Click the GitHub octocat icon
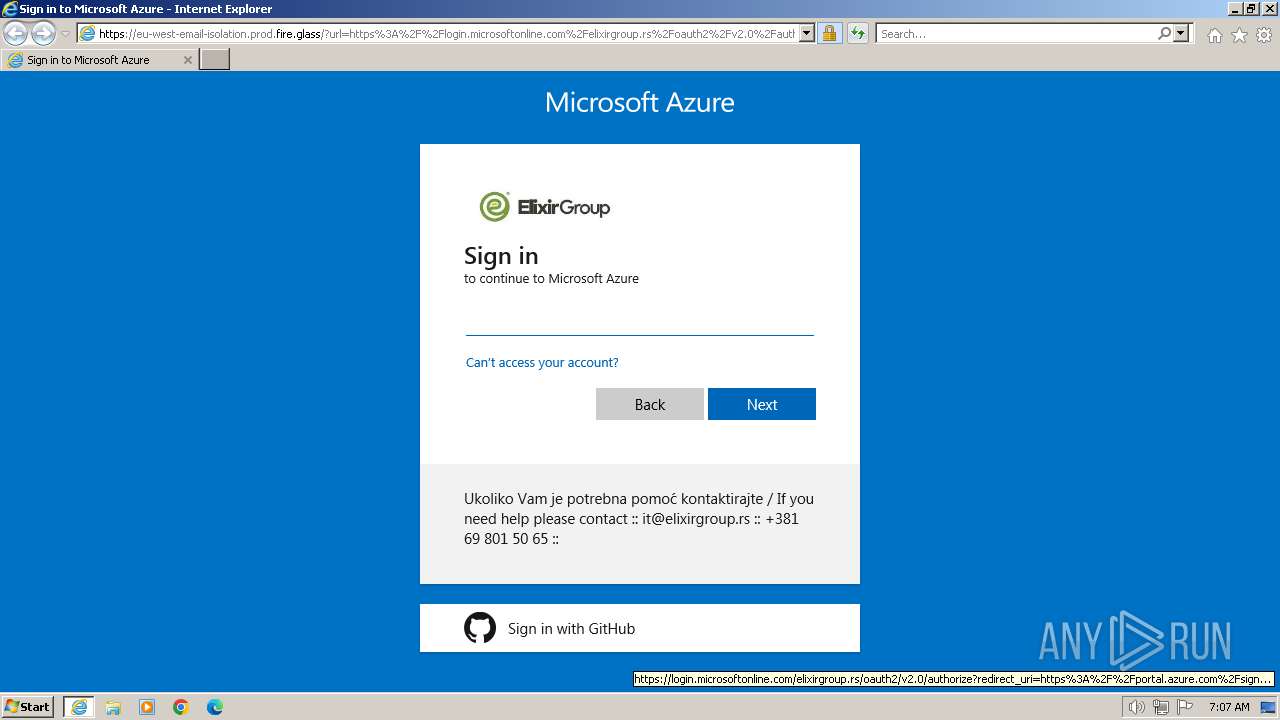Screen dimensions: 1280x720 (480, 628)
